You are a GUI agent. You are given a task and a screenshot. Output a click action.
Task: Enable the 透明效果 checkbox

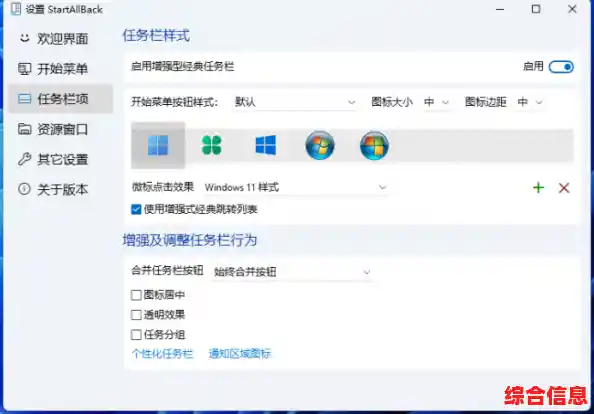click(x=136, y=314)
